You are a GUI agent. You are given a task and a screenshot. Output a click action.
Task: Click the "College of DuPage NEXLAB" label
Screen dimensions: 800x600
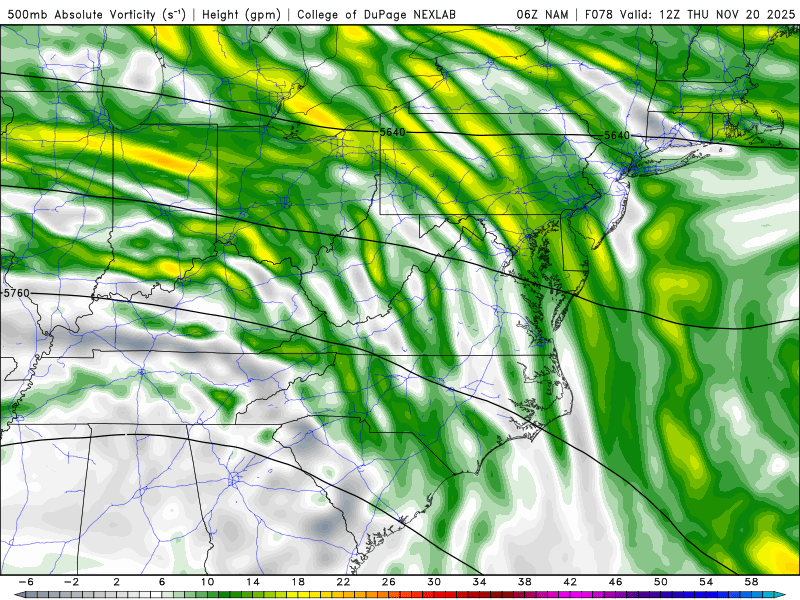coord(376,14)
